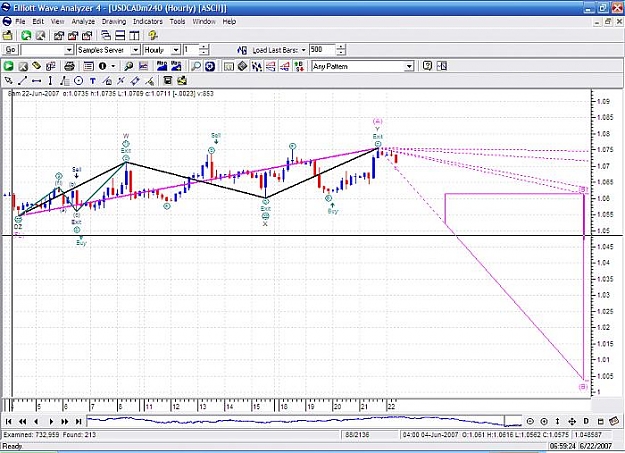Click the icon left of Load Last Bars

[x=242, y=50]
